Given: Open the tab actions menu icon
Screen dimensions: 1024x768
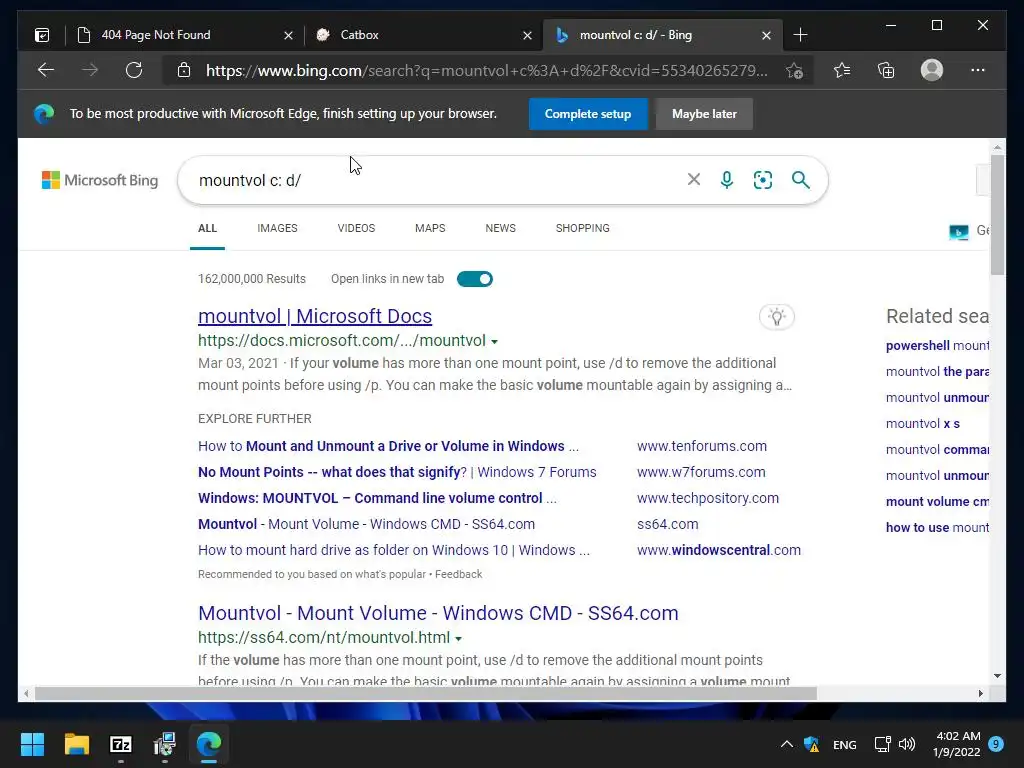Looking at the screenshot, I should (42, 35).
